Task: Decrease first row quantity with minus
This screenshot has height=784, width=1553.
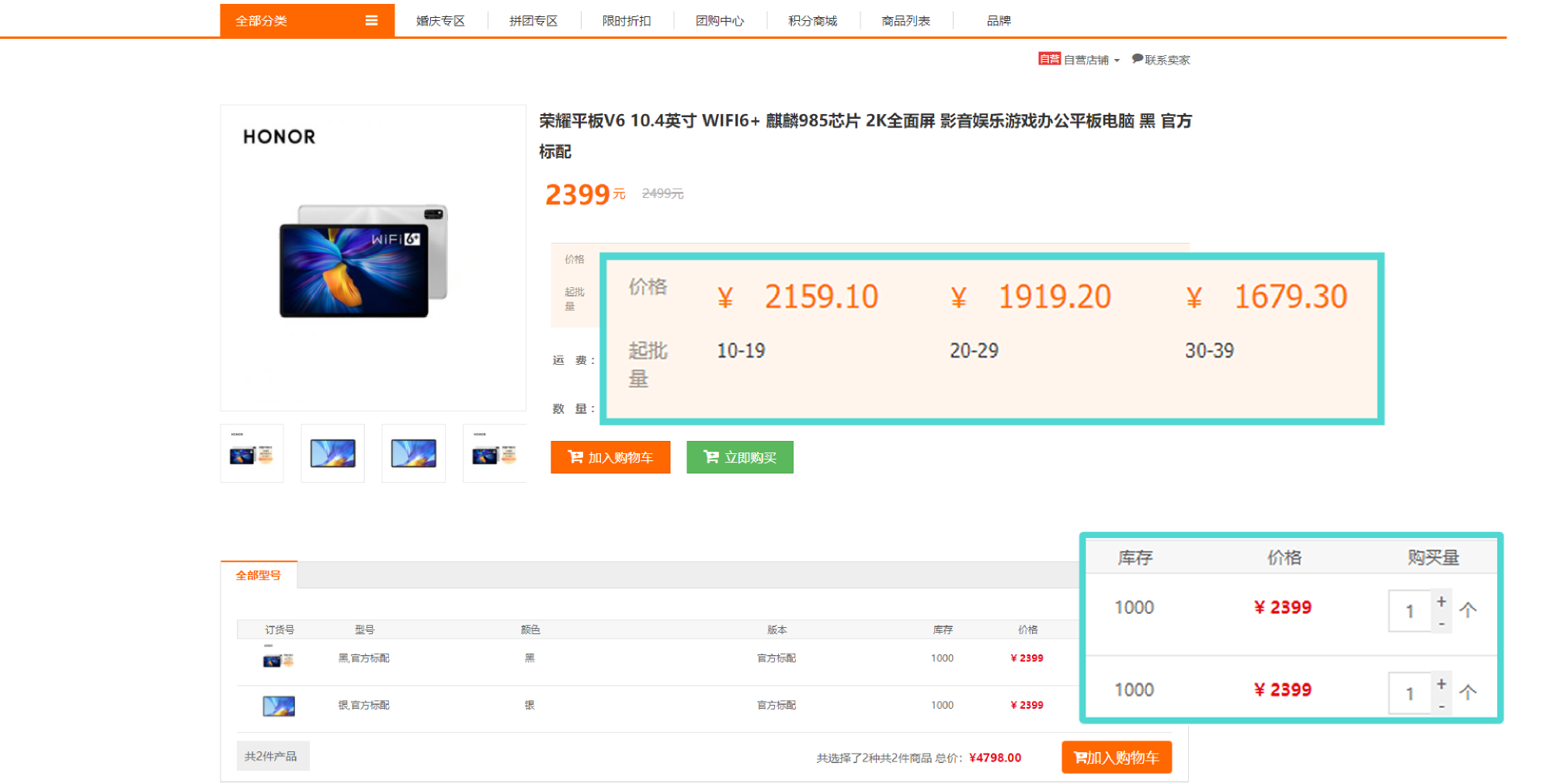Action: pyautogui.click(x=1441, y=623)
